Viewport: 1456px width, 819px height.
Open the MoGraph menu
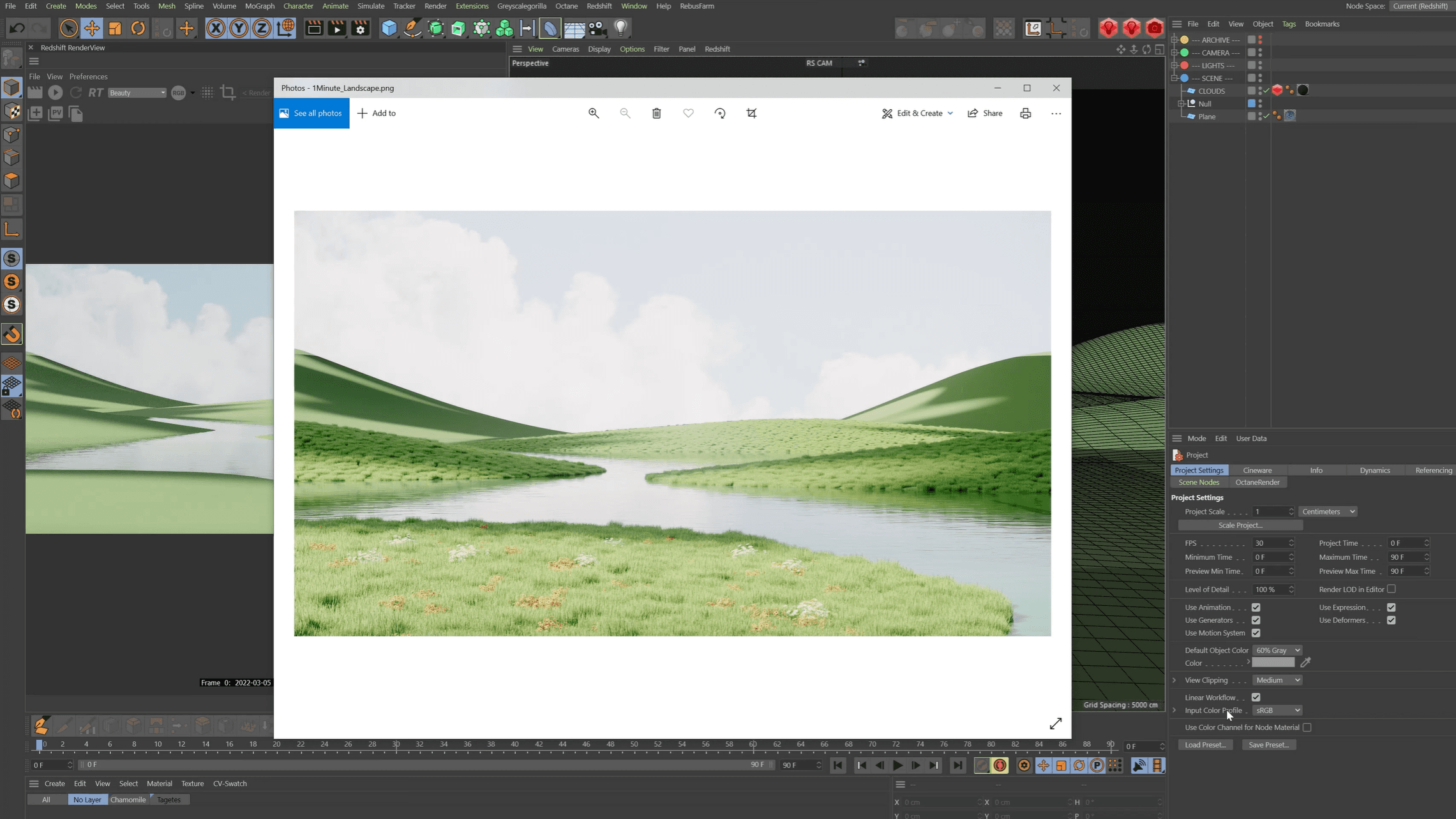[x=259, y=6]
